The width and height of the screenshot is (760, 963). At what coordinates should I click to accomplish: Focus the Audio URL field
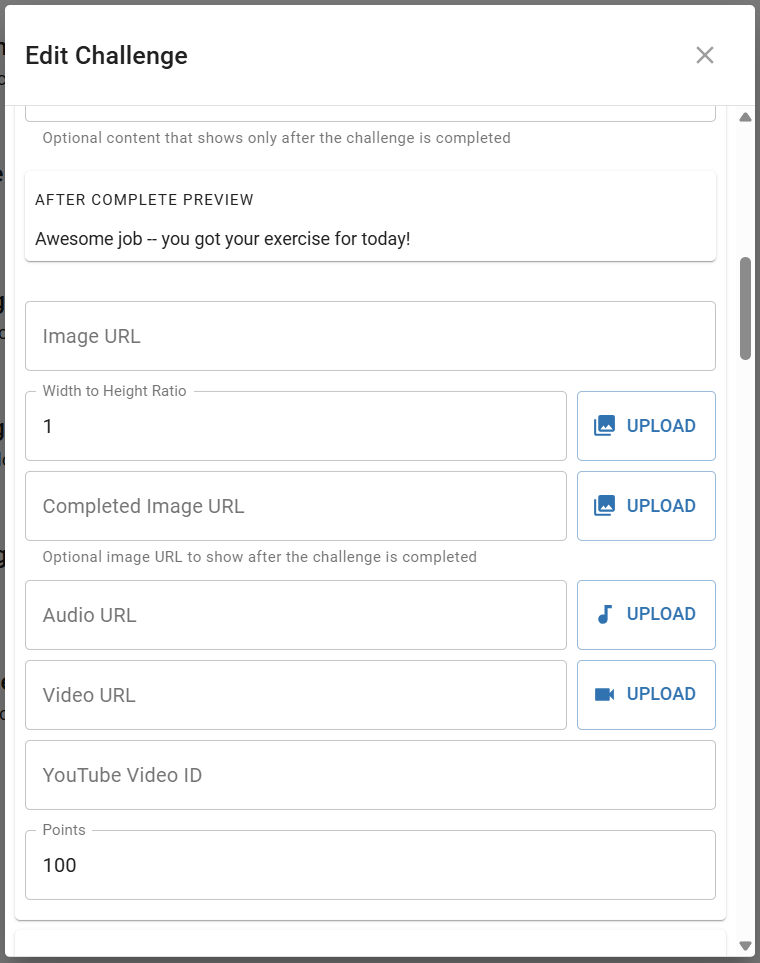296,615
